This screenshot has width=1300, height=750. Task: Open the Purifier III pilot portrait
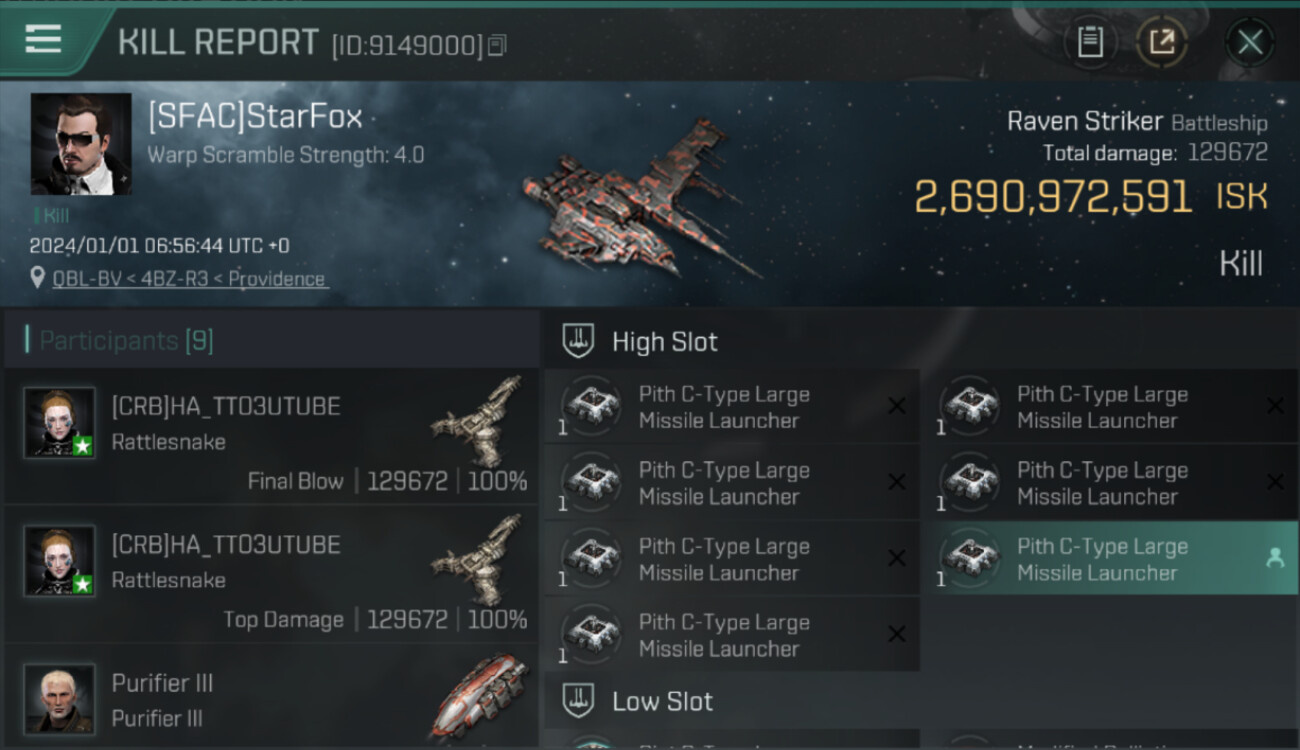[x=60, y=698]
